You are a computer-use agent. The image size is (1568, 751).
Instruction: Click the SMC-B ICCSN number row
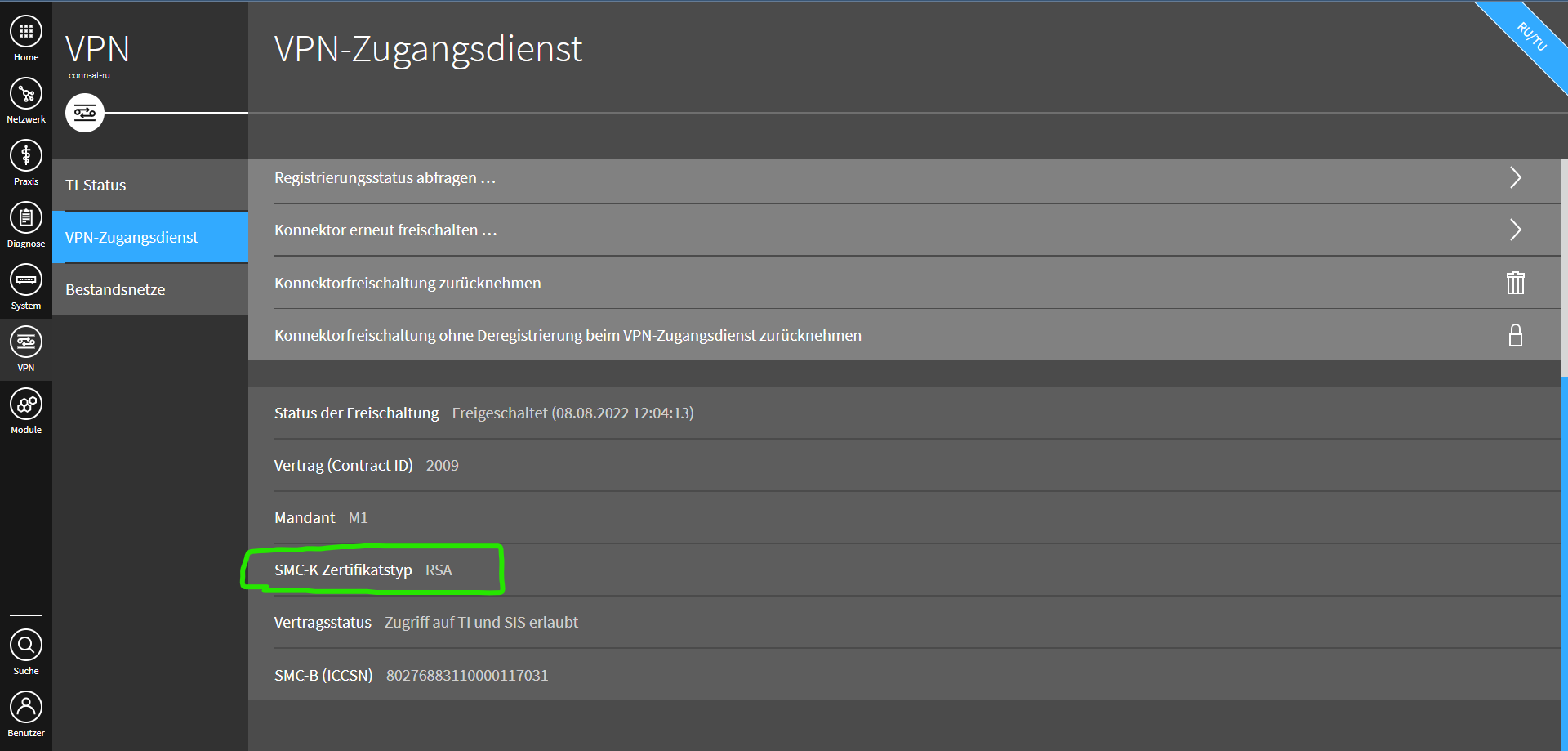click(466, 676)
